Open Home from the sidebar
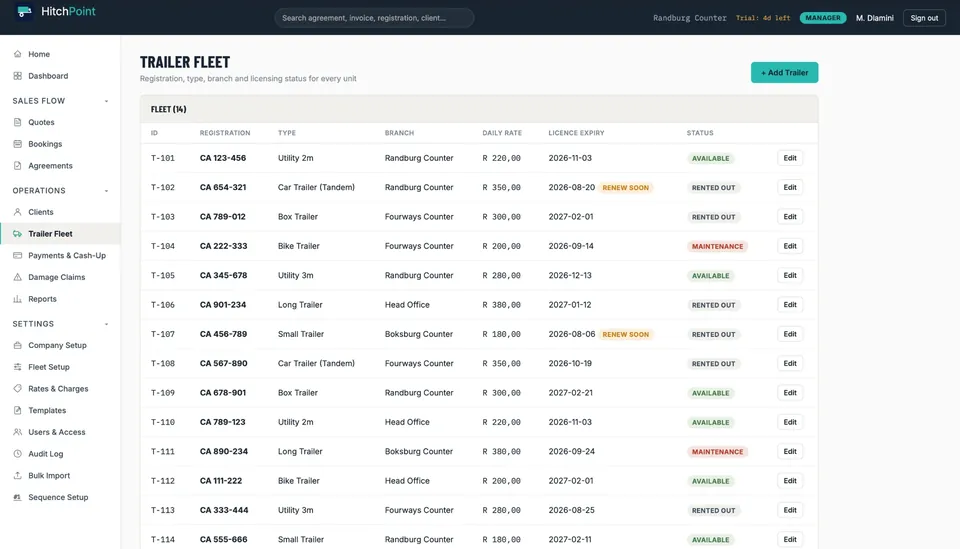The width and height of the screenshot is (960, 549). (x=60, y=54)
